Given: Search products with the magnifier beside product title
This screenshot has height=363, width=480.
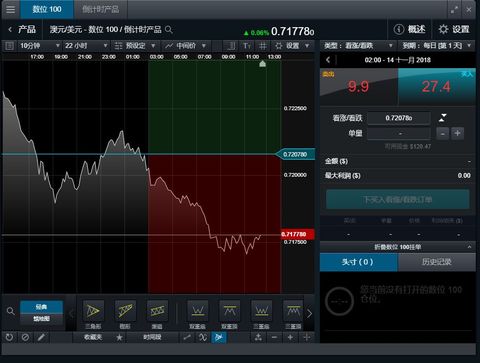Looking at the screenshot, I should (169, 30).
